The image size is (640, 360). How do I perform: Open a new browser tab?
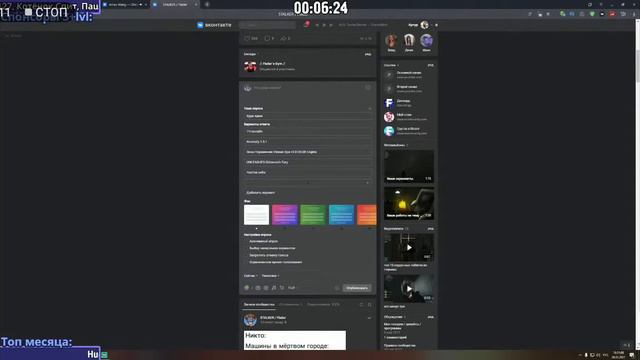[x=207, y=4]
